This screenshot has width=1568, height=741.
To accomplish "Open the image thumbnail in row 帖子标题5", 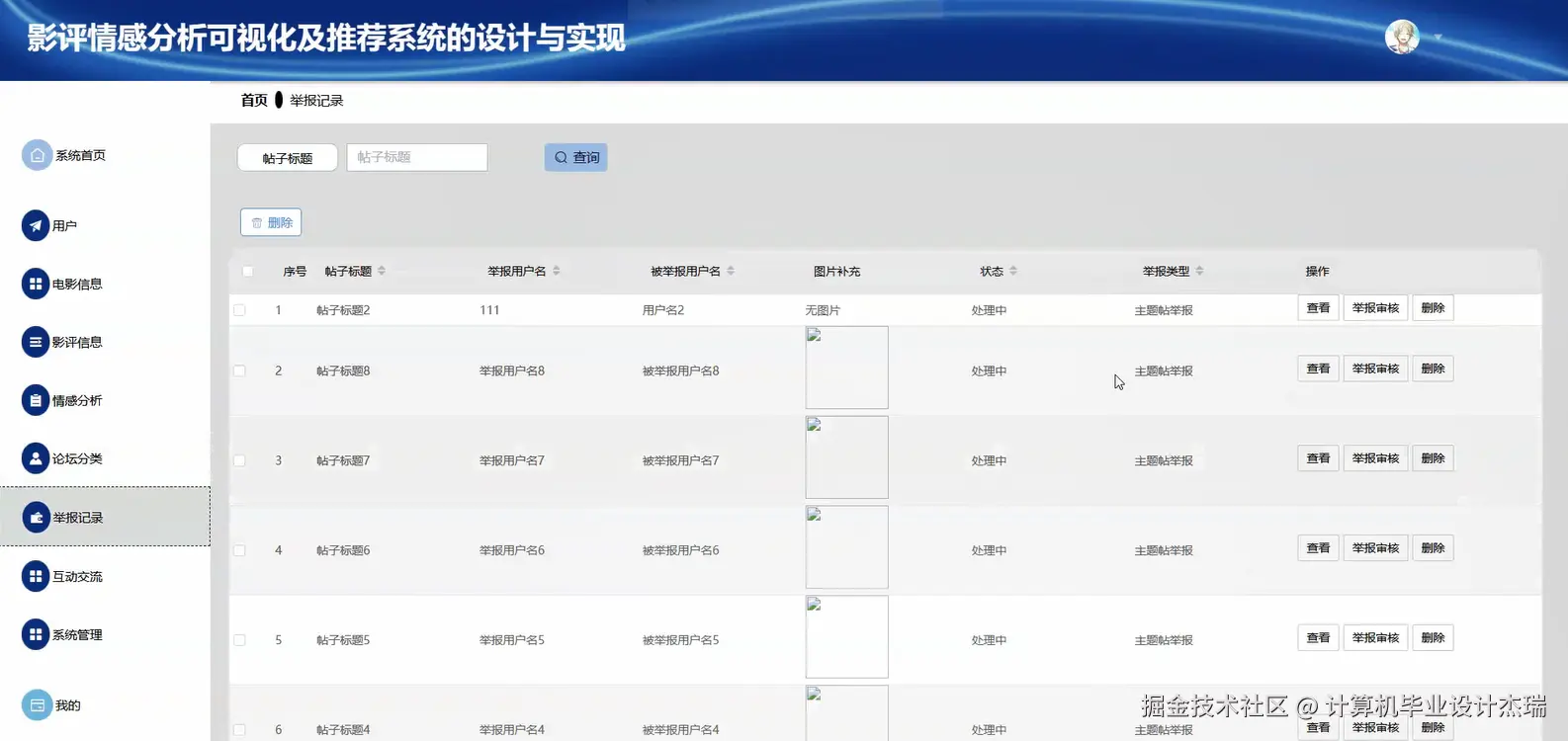I will (x=846, y=637).
